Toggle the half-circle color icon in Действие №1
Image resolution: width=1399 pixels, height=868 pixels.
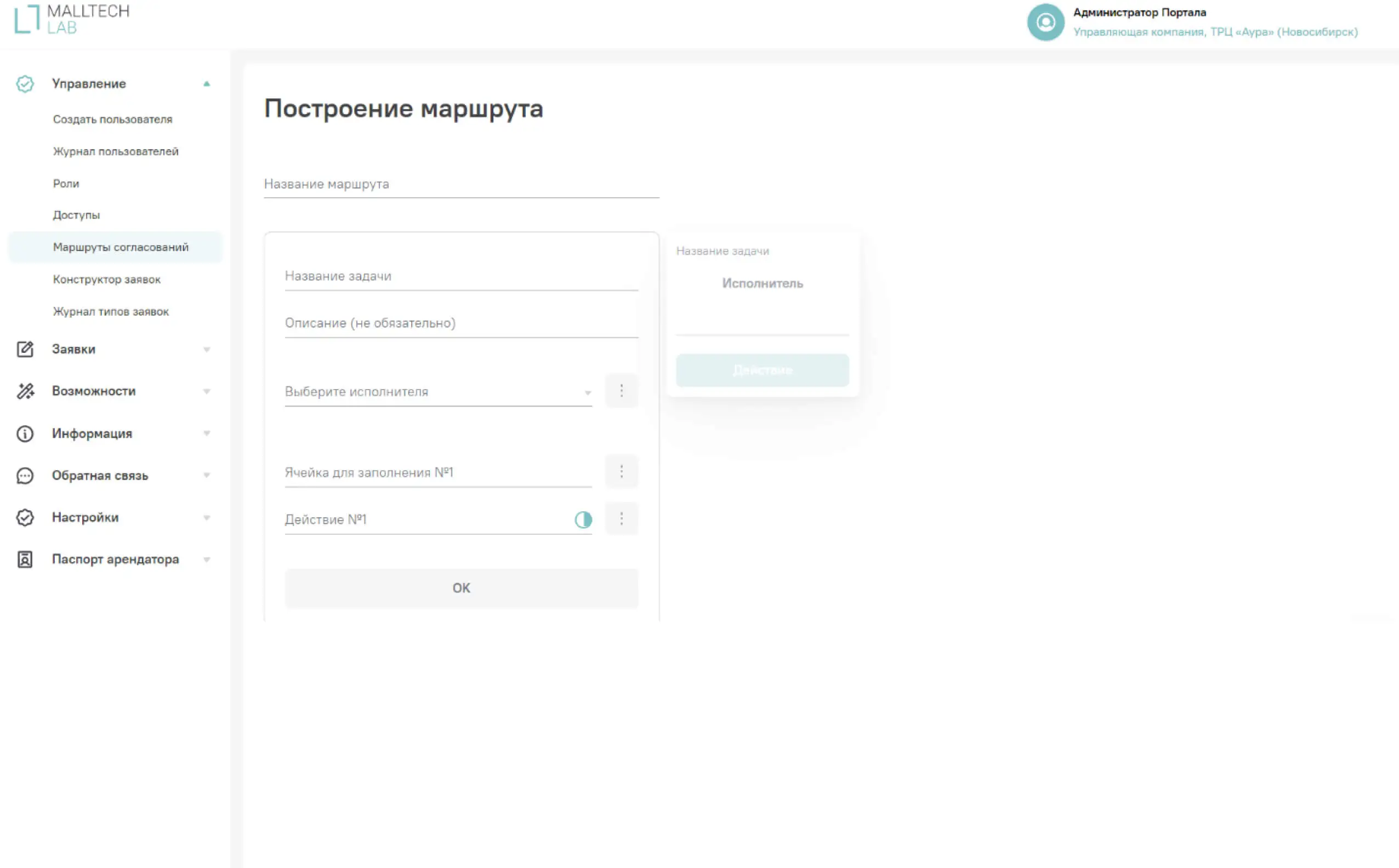[583, 519]
